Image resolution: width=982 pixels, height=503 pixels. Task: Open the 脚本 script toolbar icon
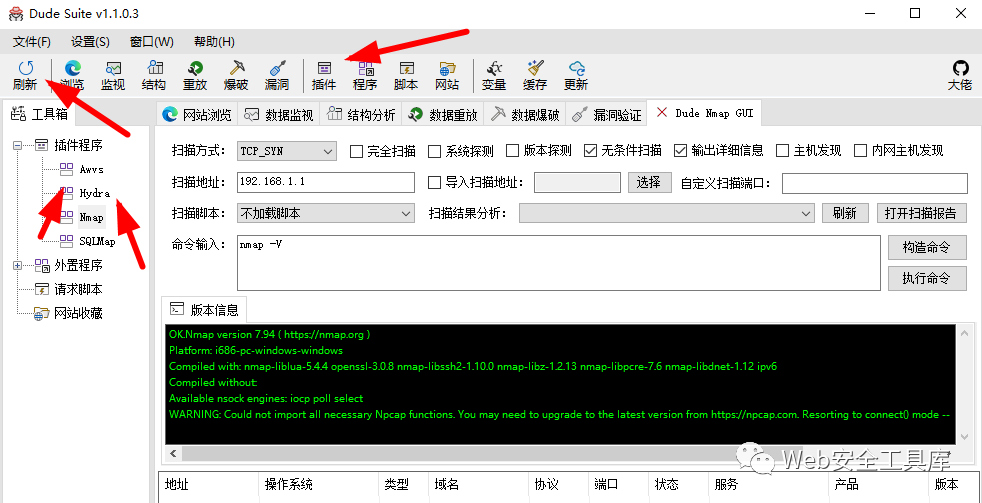(406, 75)
